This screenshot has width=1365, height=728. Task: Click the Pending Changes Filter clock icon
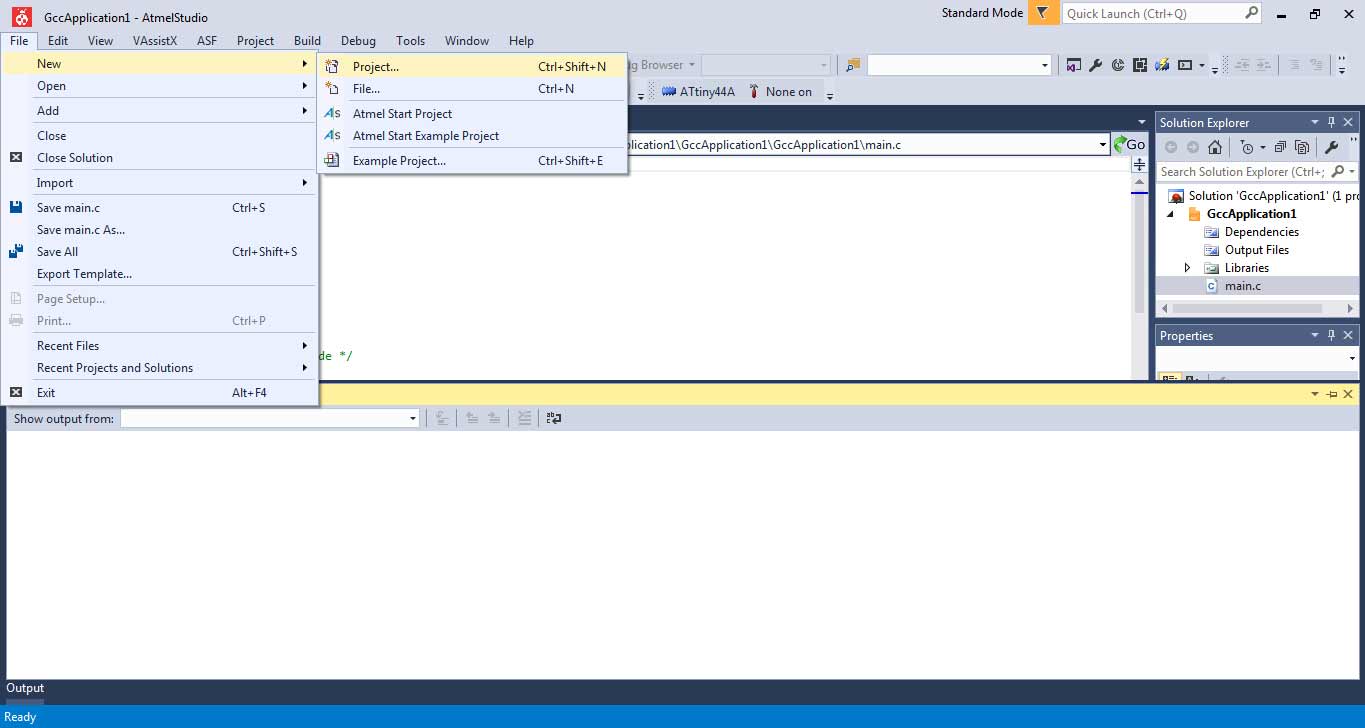(x=1246, y=147)
